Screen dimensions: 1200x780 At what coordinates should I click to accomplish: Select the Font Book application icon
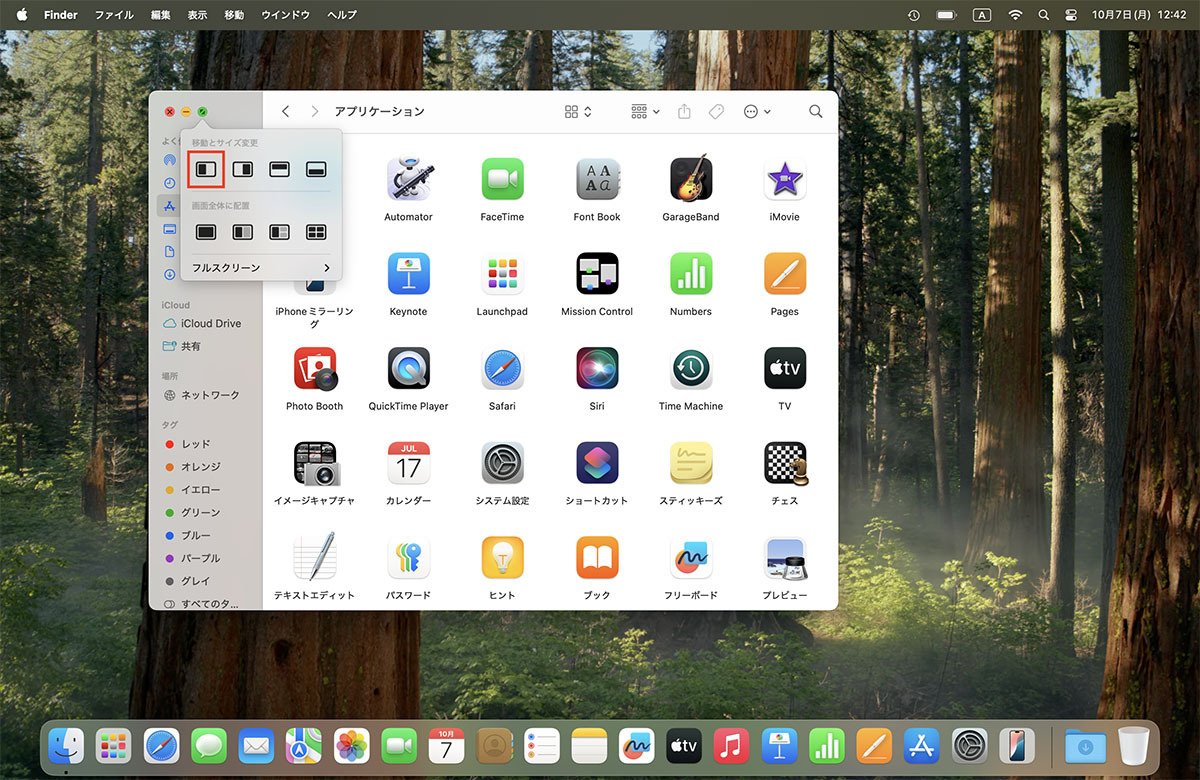pos(597,179)
